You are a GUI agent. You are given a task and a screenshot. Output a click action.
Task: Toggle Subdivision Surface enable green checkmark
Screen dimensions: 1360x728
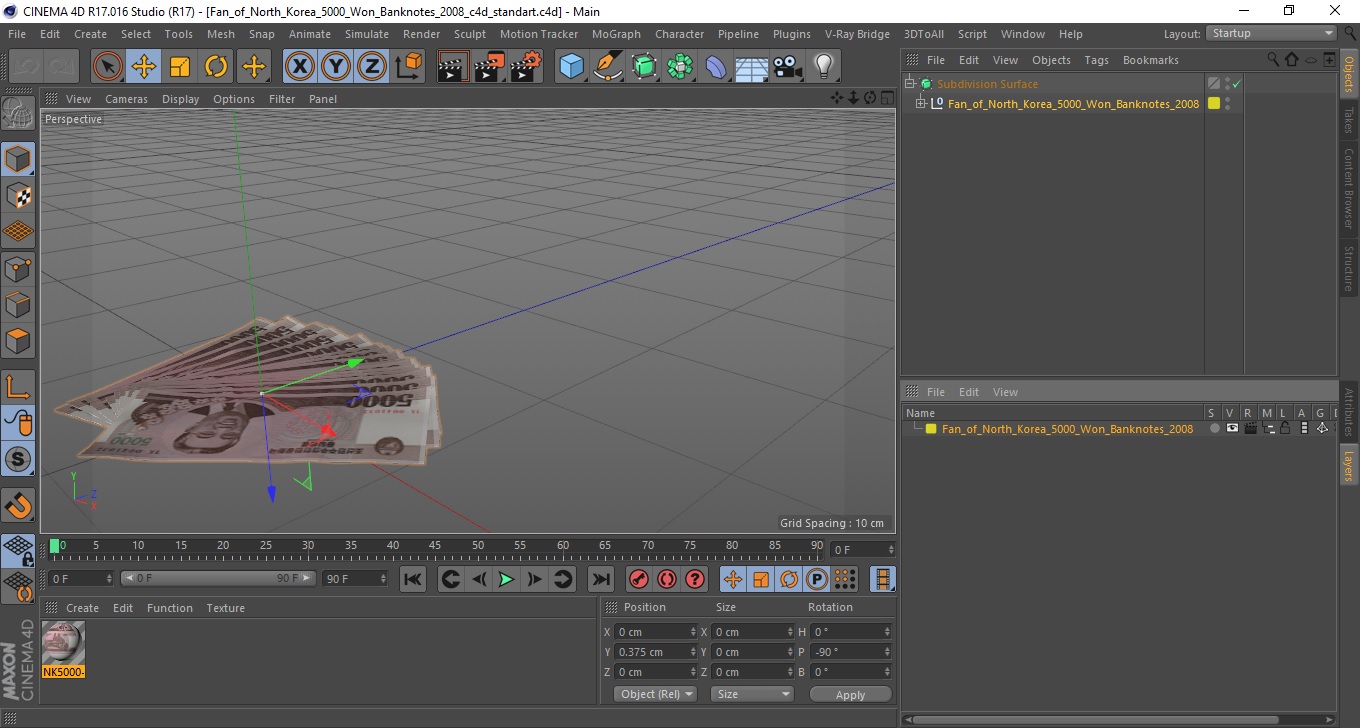1237,84
